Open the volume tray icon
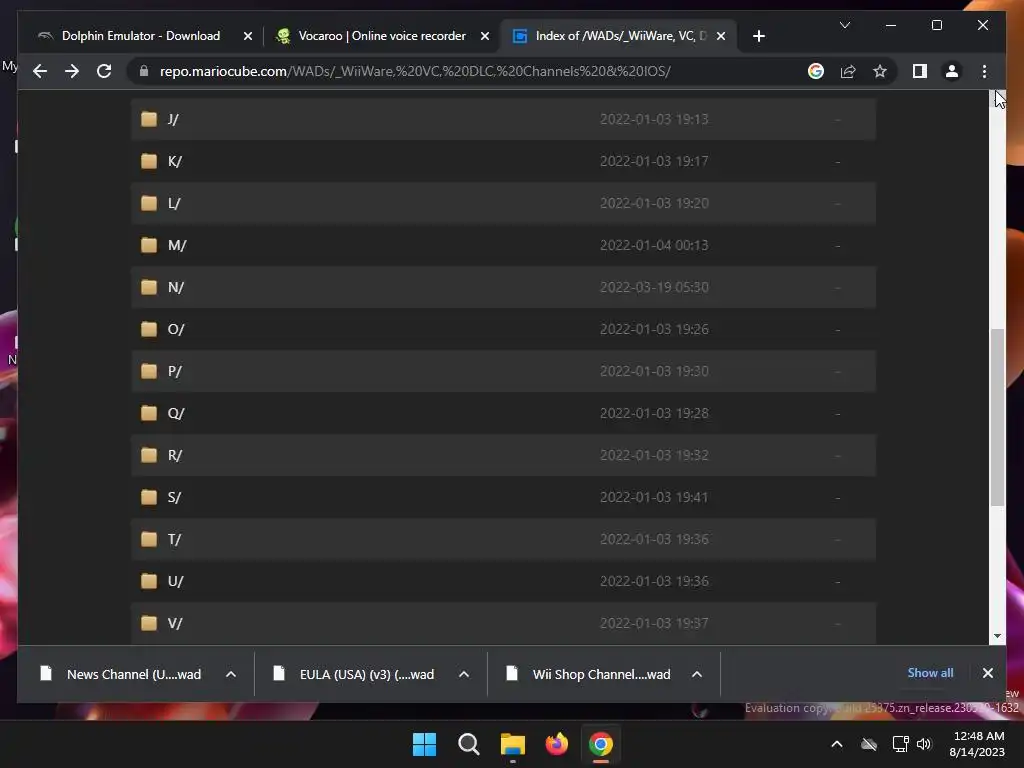 (924, 744)
